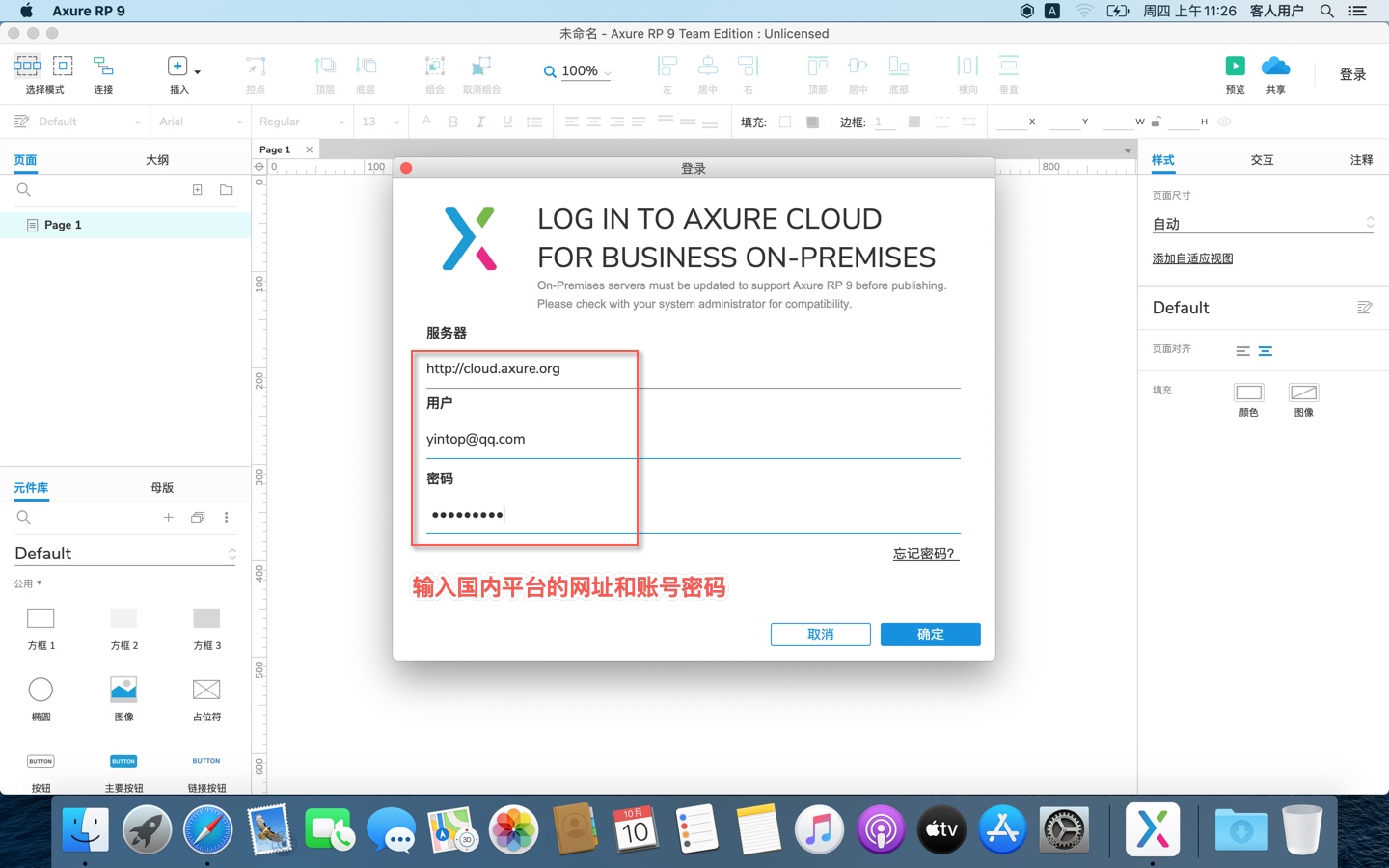1389x868 pixels.
Task: Collapse the 公用 widget category
Action: coord(28,583)
